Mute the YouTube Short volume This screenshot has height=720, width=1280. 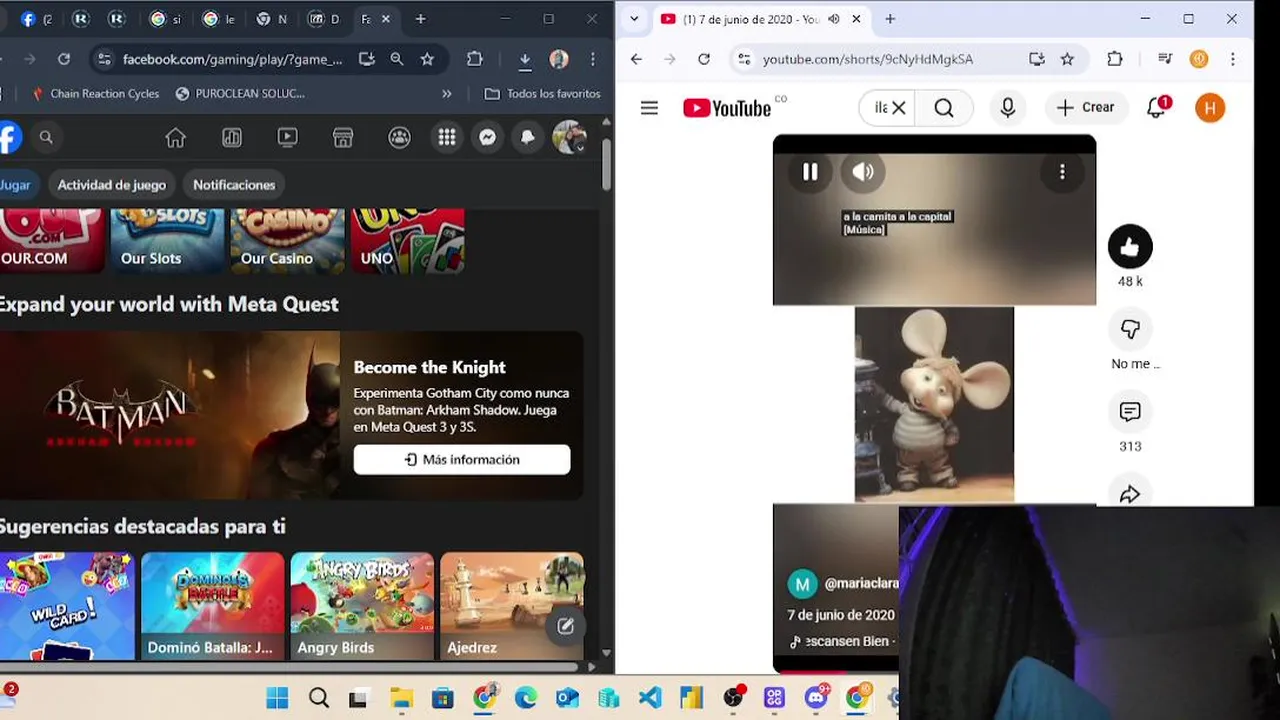863,172
